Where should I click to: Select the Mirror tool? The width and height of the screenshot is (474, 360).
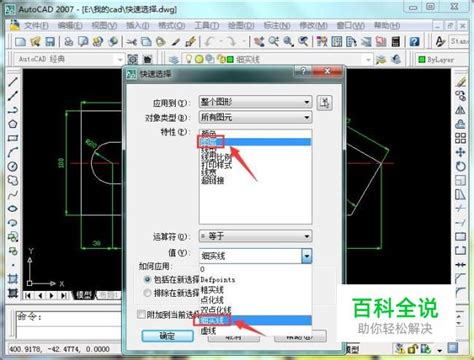461,110
